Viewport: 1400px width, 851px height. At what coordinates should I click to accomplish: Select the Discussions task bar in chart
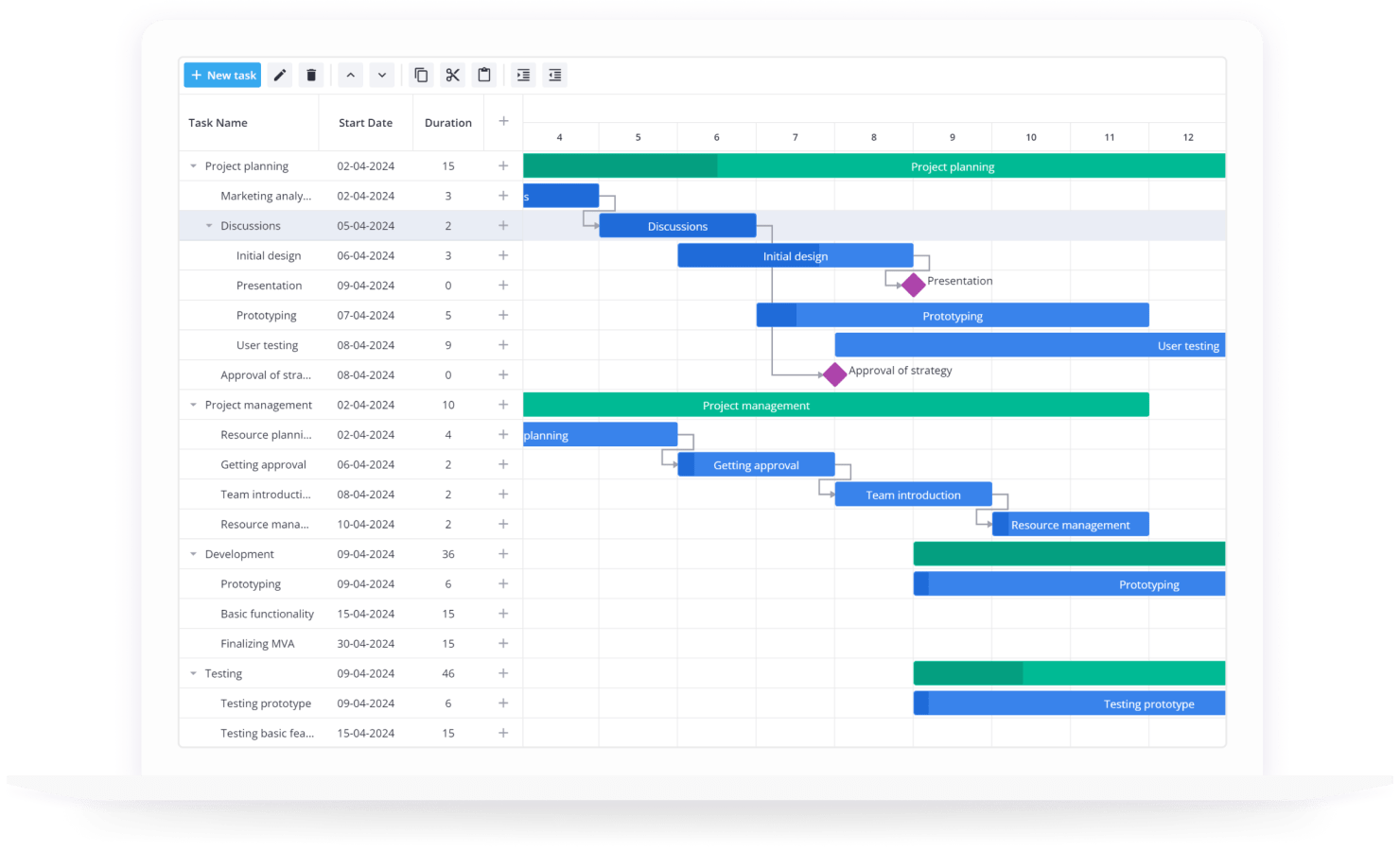pos(677,226)
